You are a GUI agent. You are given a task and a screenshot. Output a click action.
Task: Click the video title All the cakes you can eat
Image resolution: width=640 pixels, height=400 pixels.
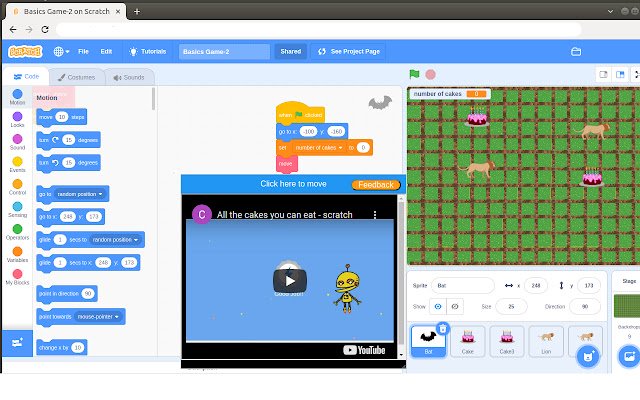coord(284,215)
